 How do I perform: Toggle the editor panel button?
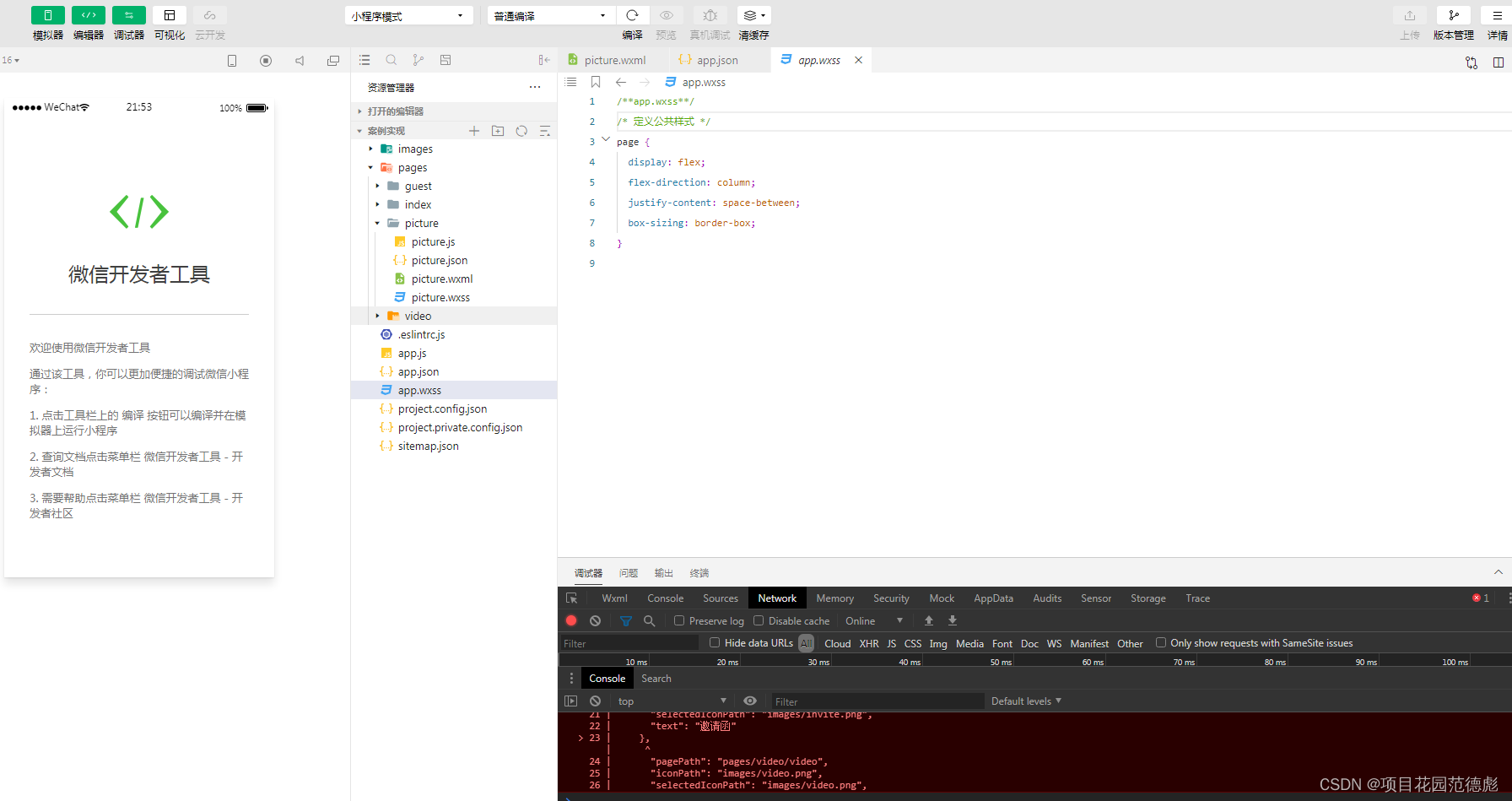click(x=89, y=15)
